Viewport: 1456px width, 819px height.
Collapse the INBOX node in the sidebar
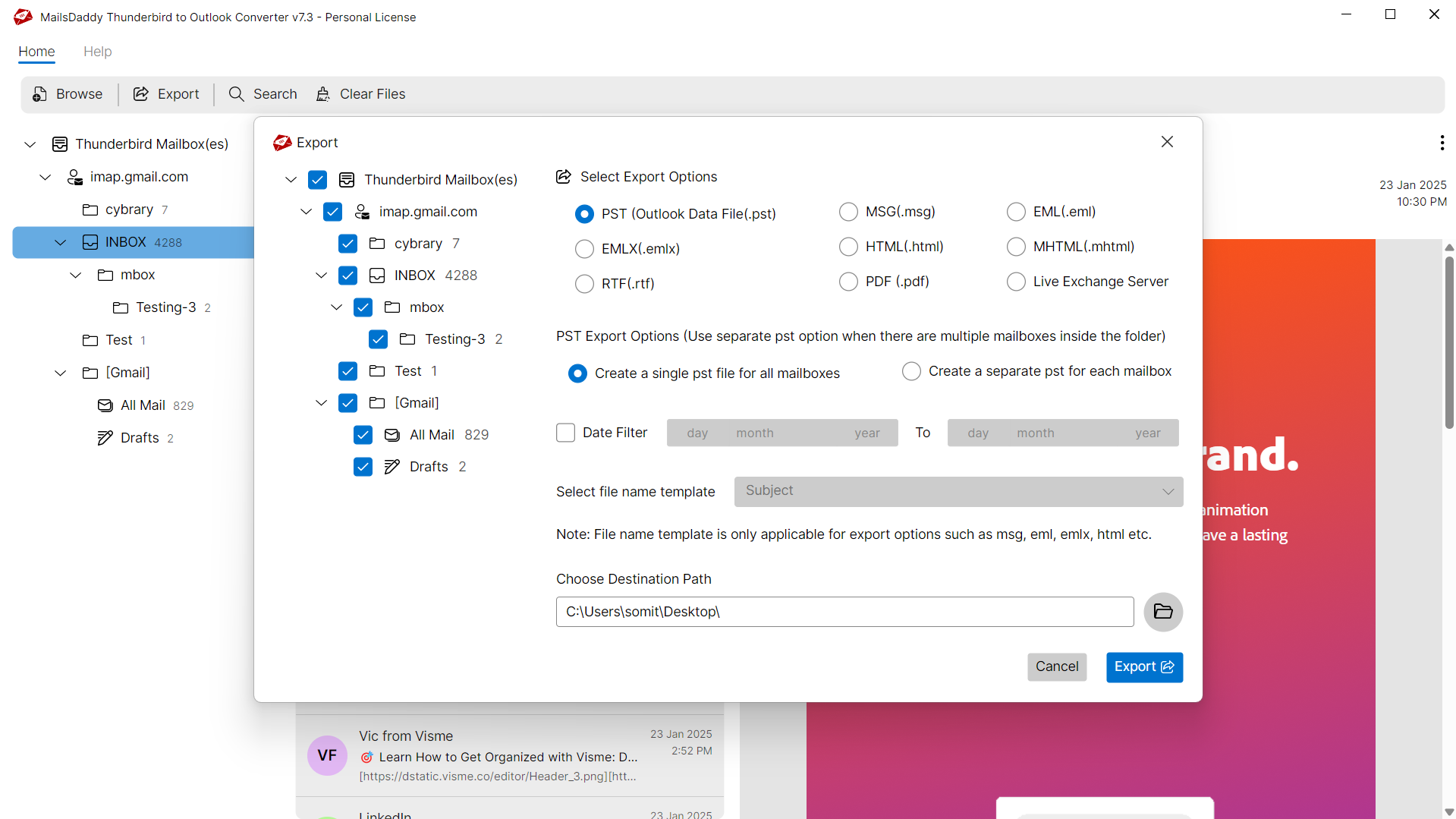click(60, 242)
